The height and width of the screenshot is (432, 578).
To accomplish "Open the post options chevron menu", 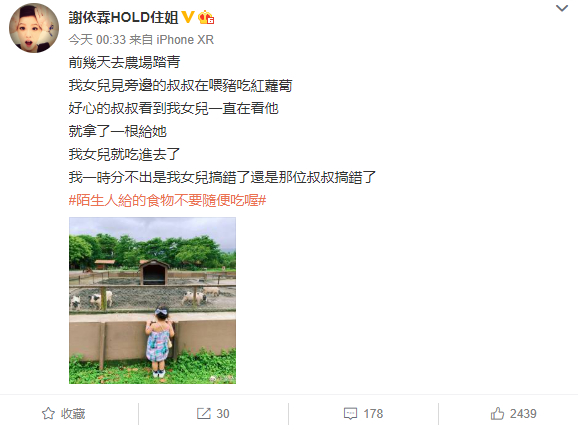I will point(562,8).
